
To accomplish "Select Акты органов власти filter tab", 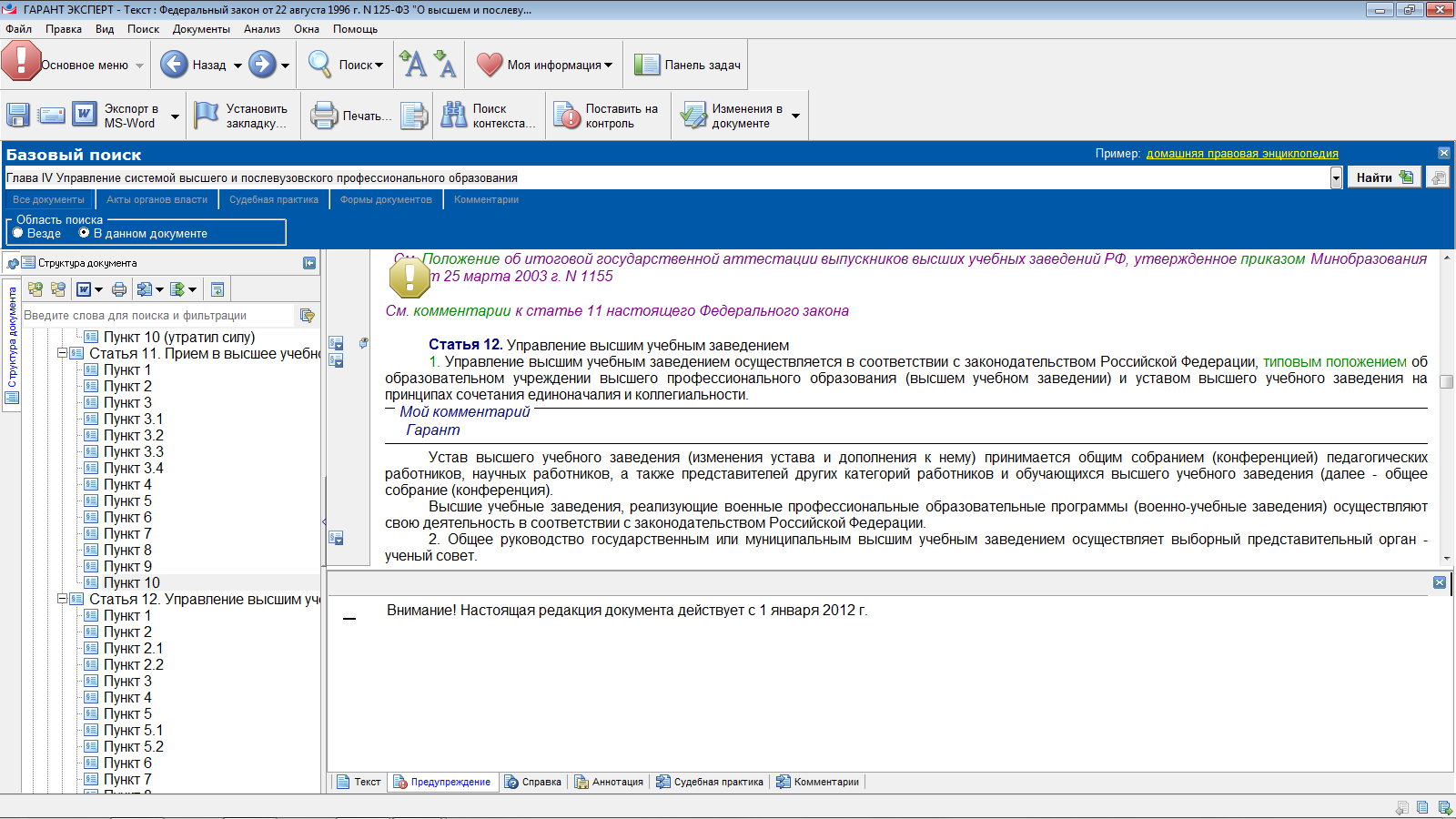I will [157, 199].
